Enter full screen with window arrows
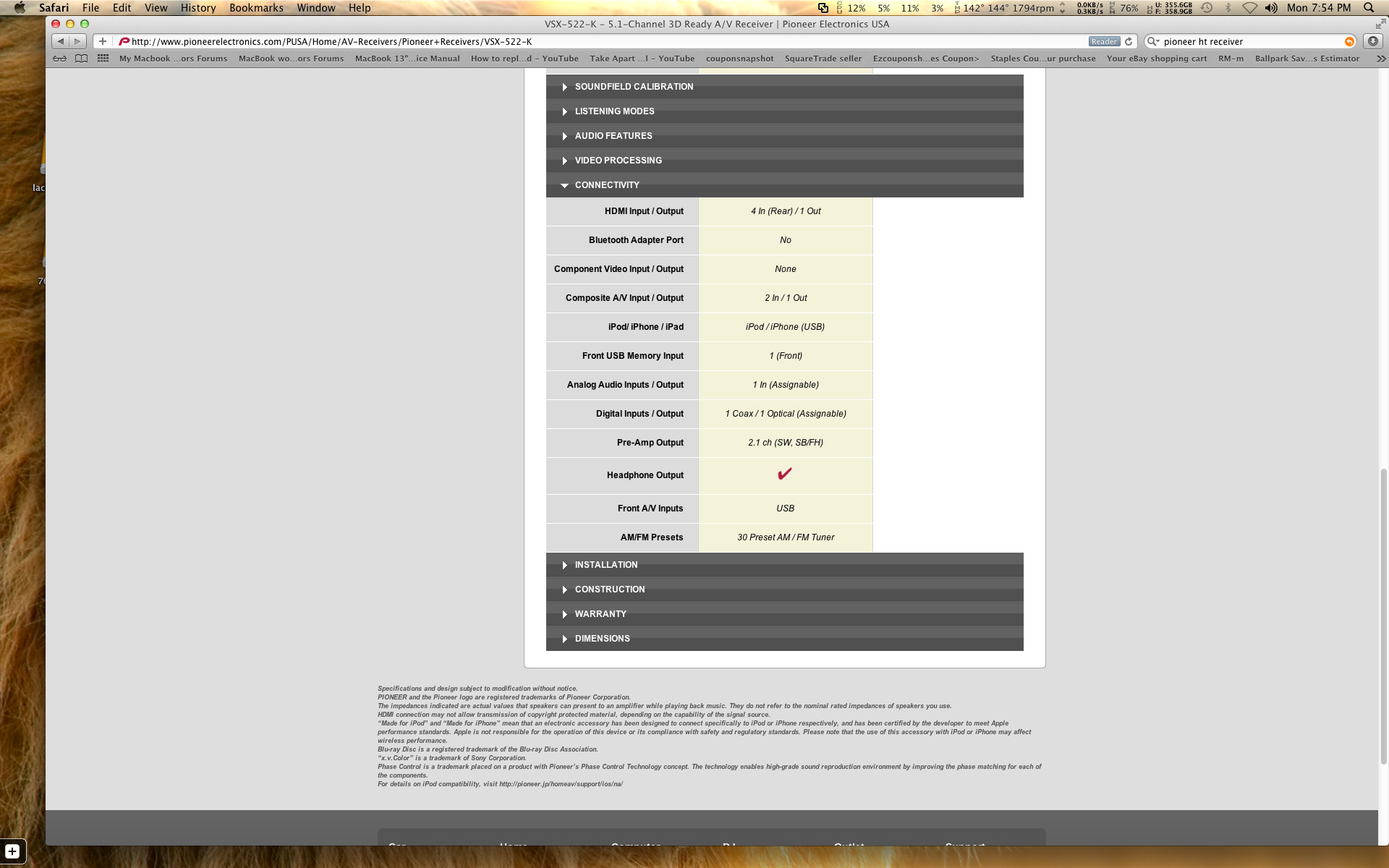This screenshot has height=868, width=1389. click(1380, 24)
